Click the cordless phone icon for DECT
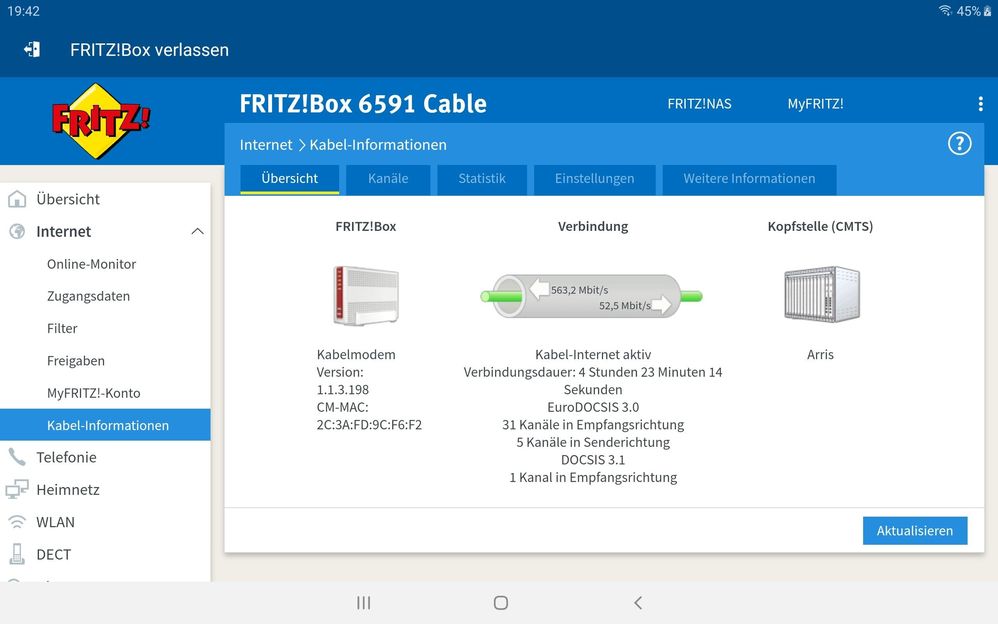This screenshot has width=998, height=624. pyautogui.click(x=17, y=554)
